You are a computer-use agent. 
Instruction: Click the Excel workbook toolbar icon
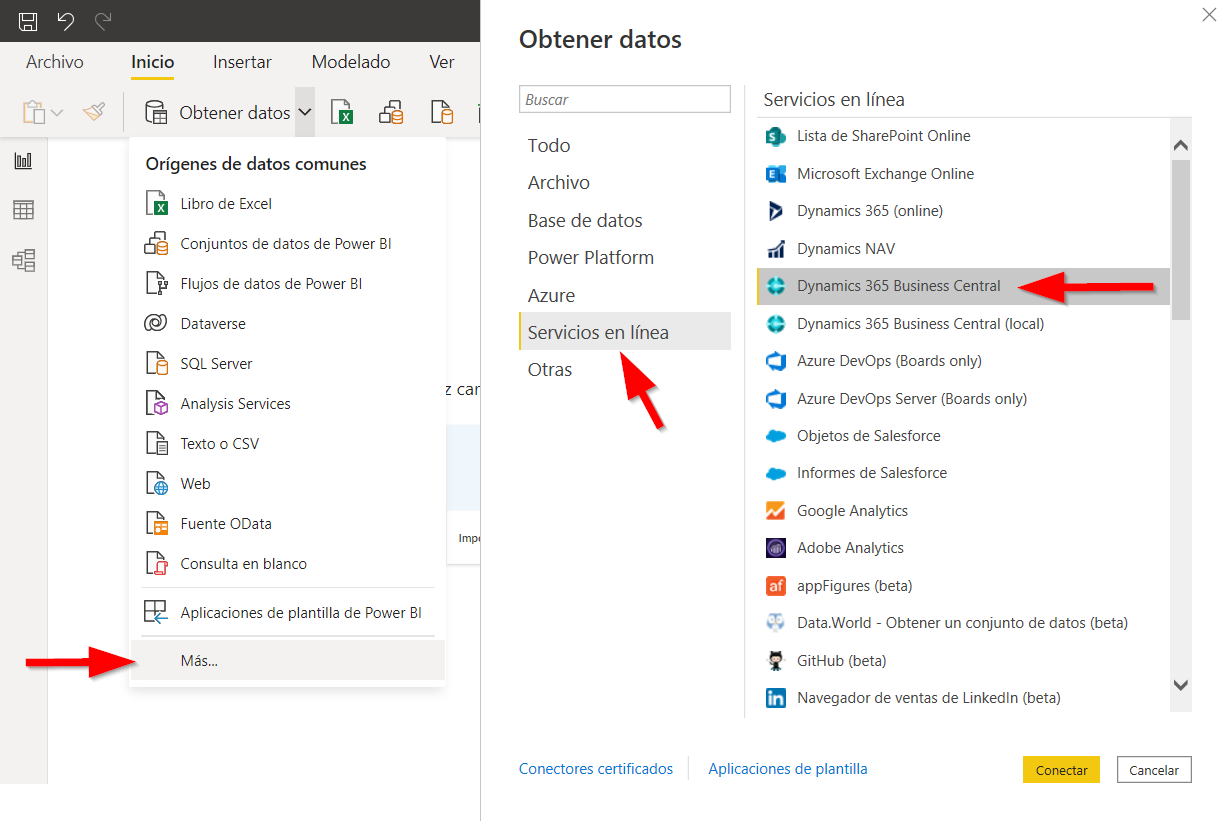coord(343,112)
